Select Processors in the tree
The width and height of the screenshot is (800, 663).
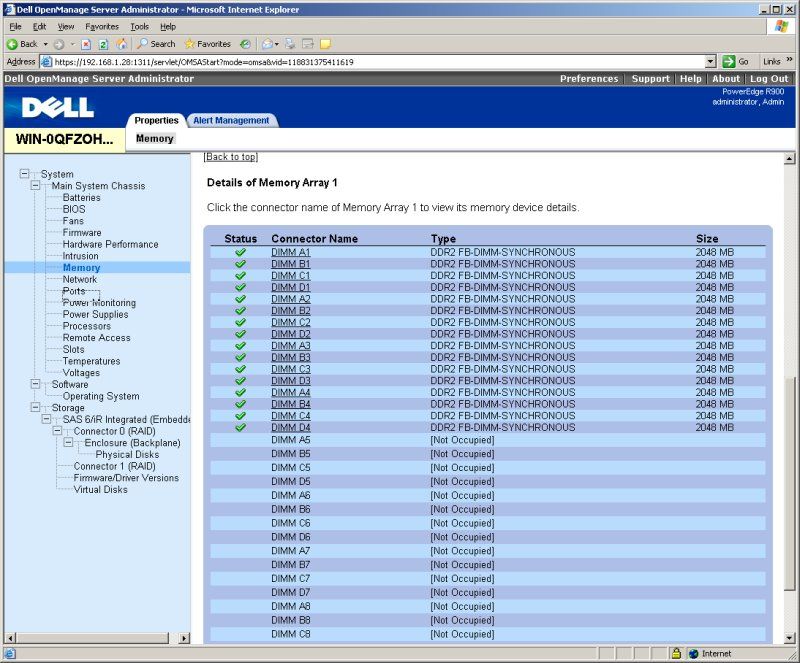87,326
